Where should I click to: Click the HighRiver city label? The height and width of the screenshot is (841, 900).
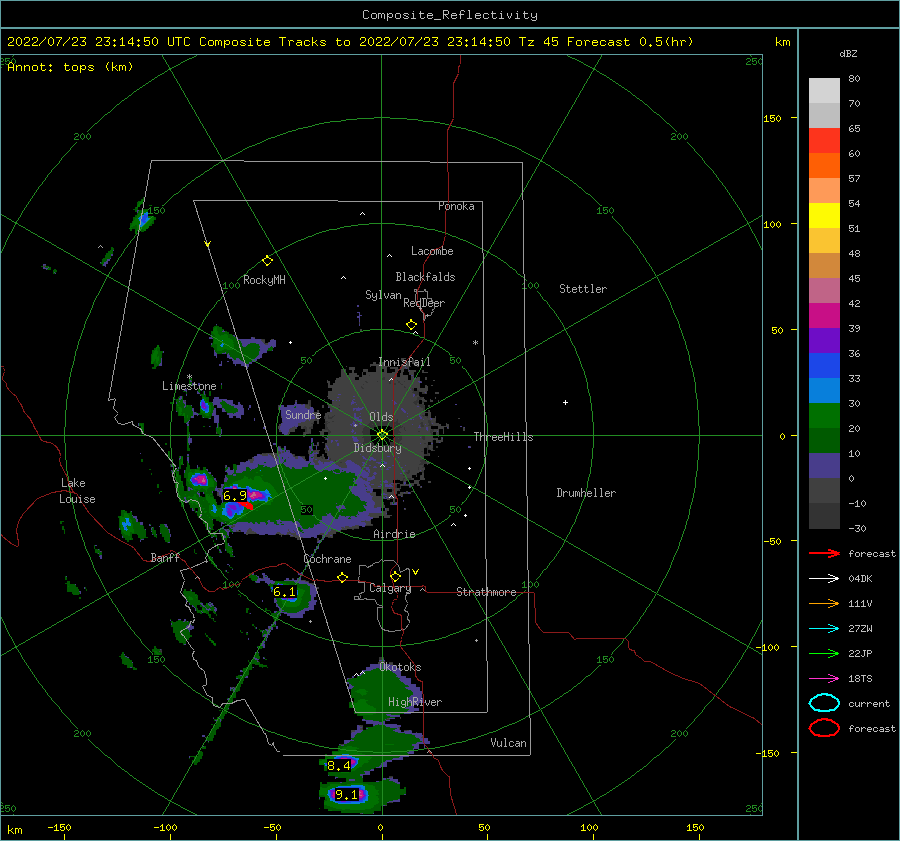[415, 702]
